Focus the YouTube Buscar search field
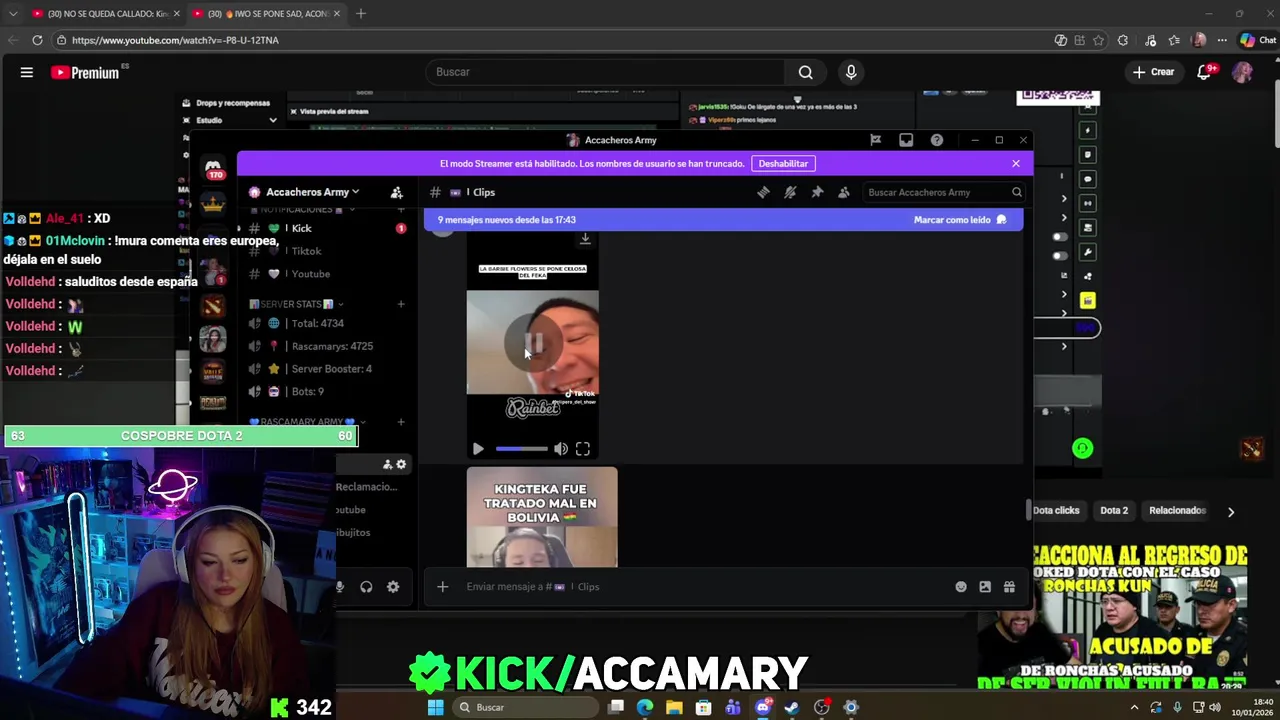Viewport: 1280px width, 720px height. [x=606, y=72]
